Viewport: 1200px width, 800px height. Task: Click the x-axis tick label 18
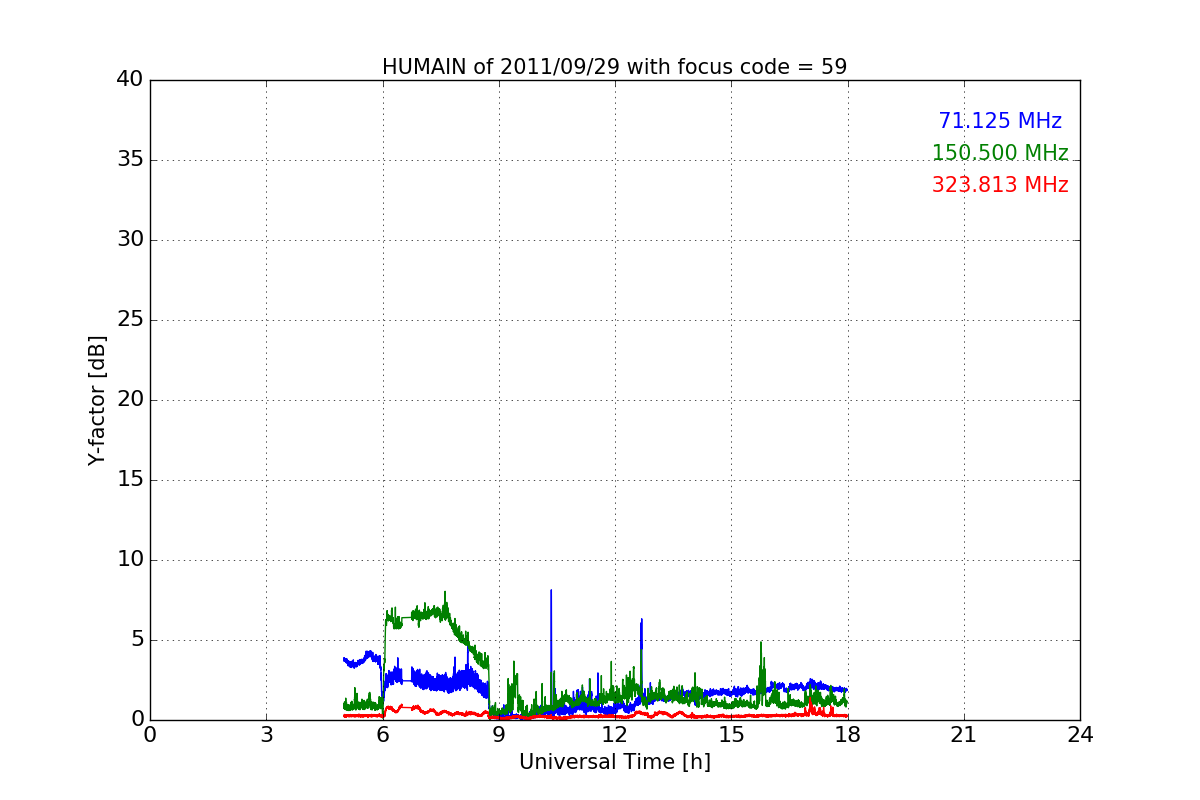tap(848, 735)
